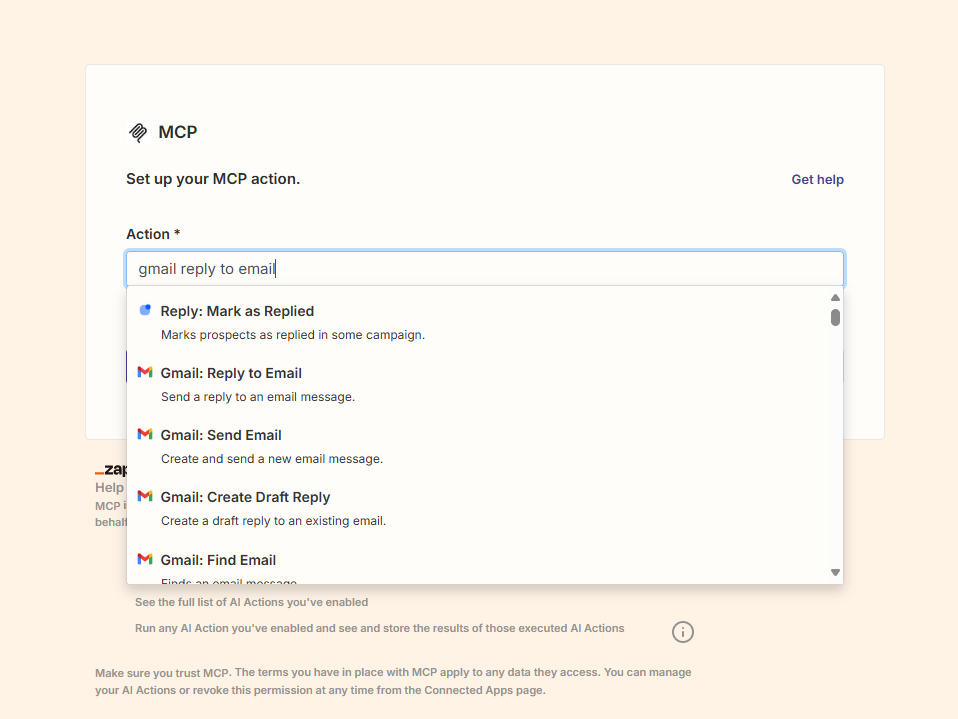Click the dropdown scrollbar thumb
The image size is (958, 719).
click(x=835, y=318)
